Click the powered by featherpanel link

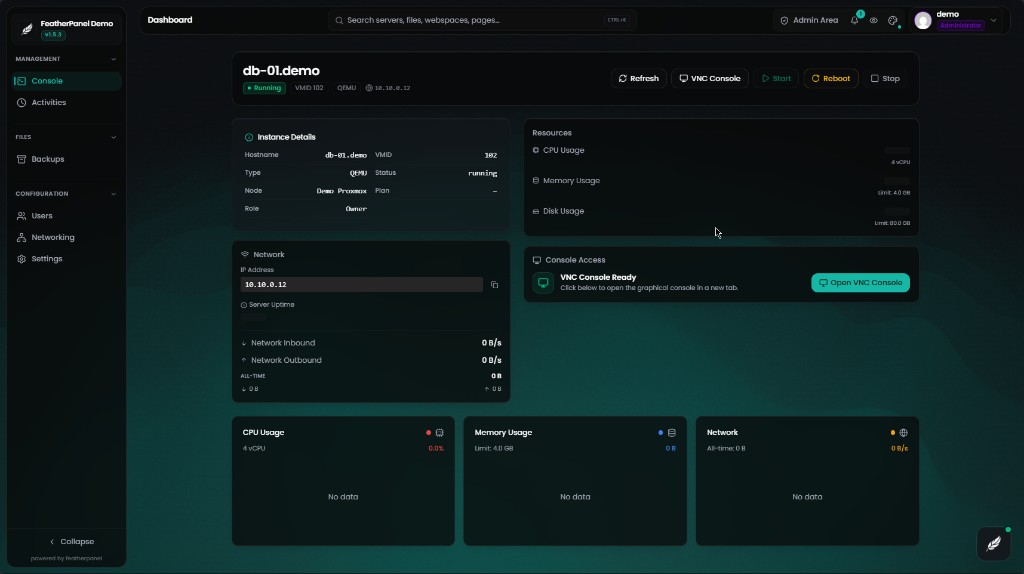[66, 559]
